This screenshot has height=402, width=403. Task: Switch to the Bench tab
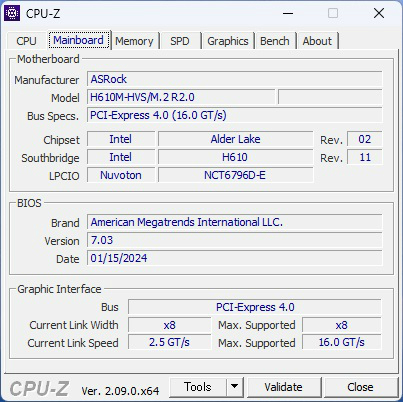click(275, 41)
